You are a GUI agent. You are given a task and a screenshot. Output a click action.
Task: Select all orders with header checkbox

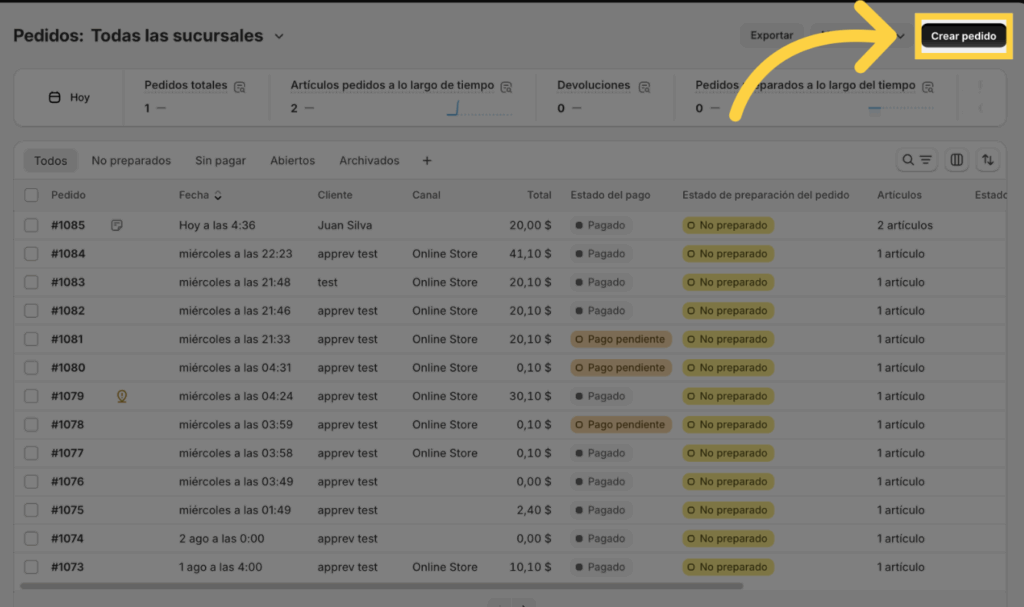31,195
